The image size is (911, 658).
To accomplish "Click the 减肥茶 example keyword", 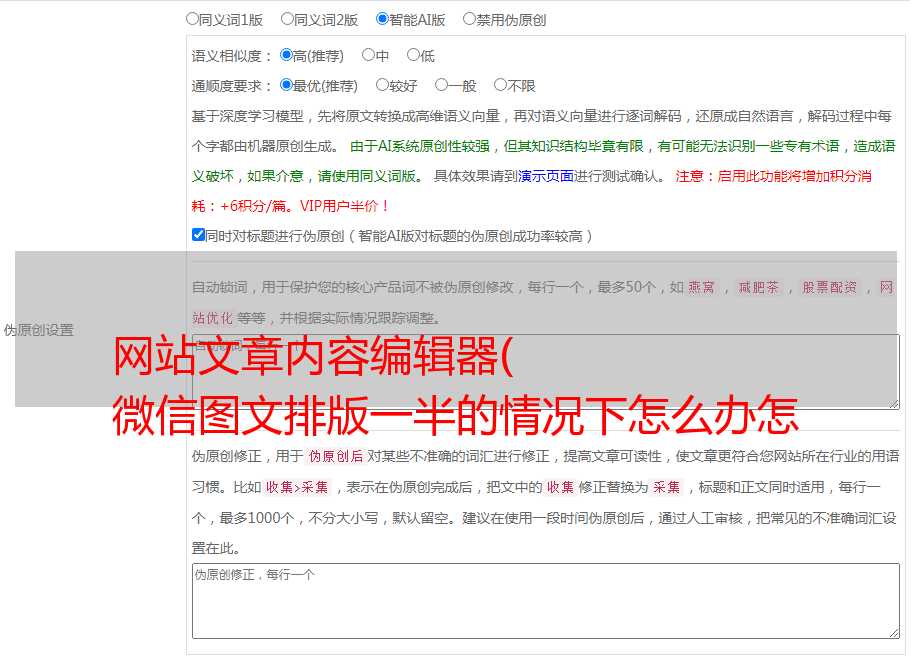I will click(759, 287).
